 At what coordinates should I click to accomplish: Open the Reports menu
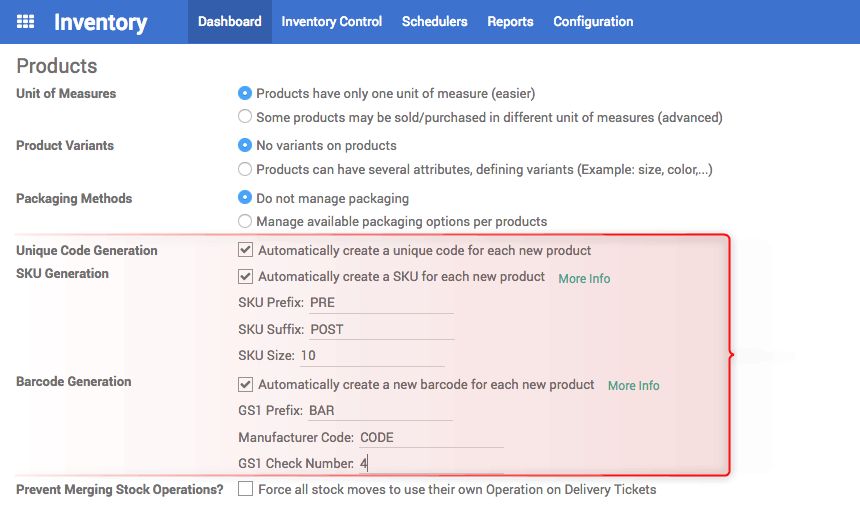tap(510, 21)
